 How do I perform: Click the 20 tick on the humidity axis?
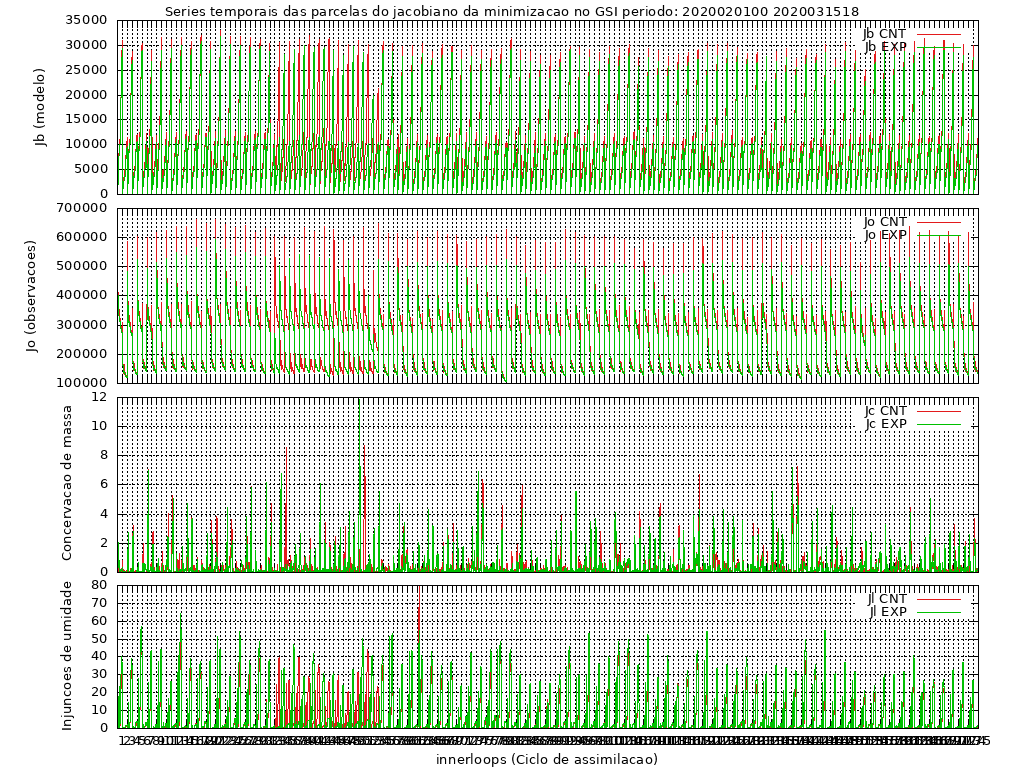(x=99, y=692)
